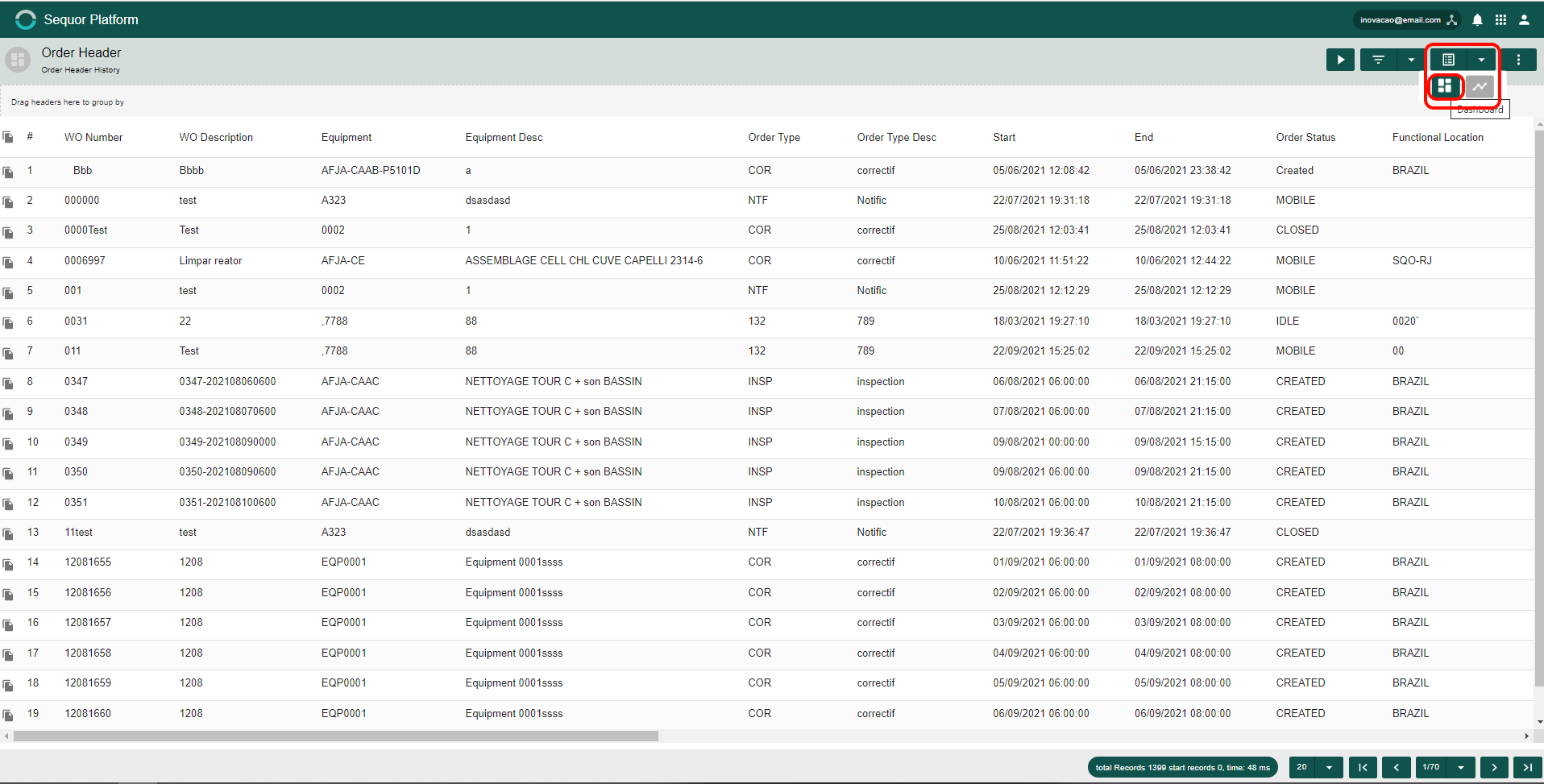The image size is (1544, 784).
Task: Click the Sequor Platform logo
Action: point(26,19)
